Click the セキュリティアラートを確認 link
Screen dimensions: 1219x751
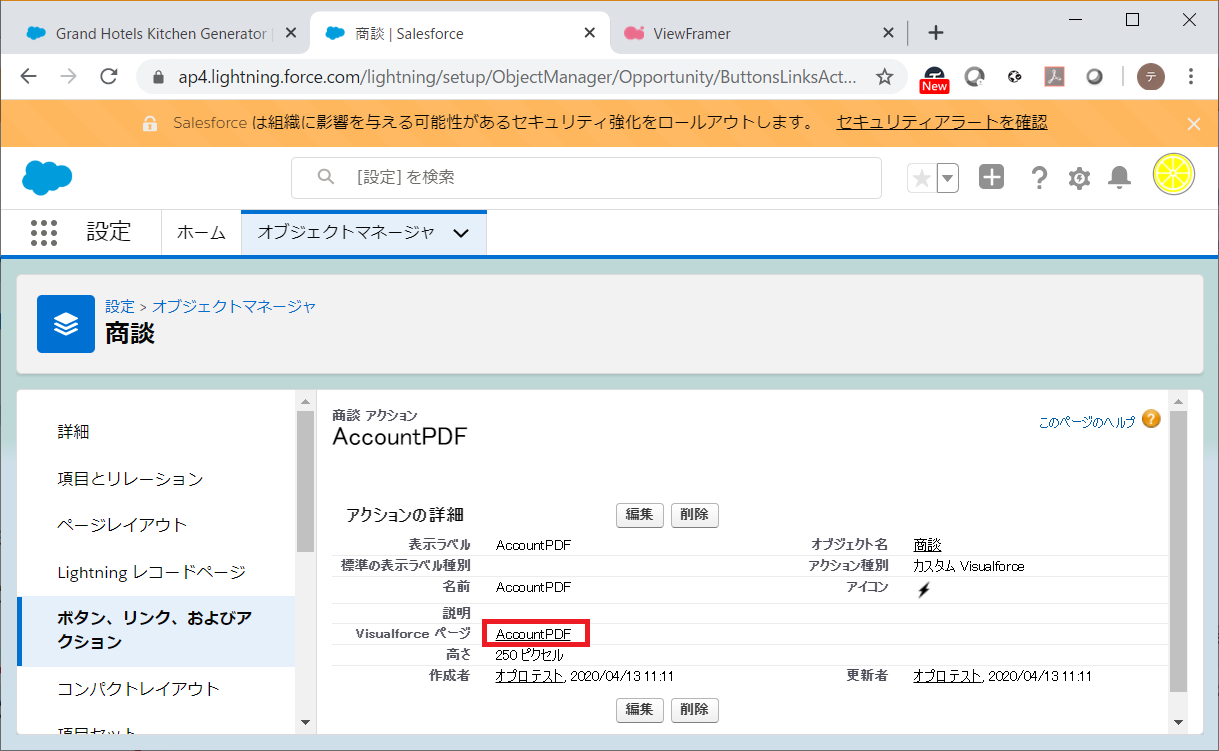click(941, 123)
